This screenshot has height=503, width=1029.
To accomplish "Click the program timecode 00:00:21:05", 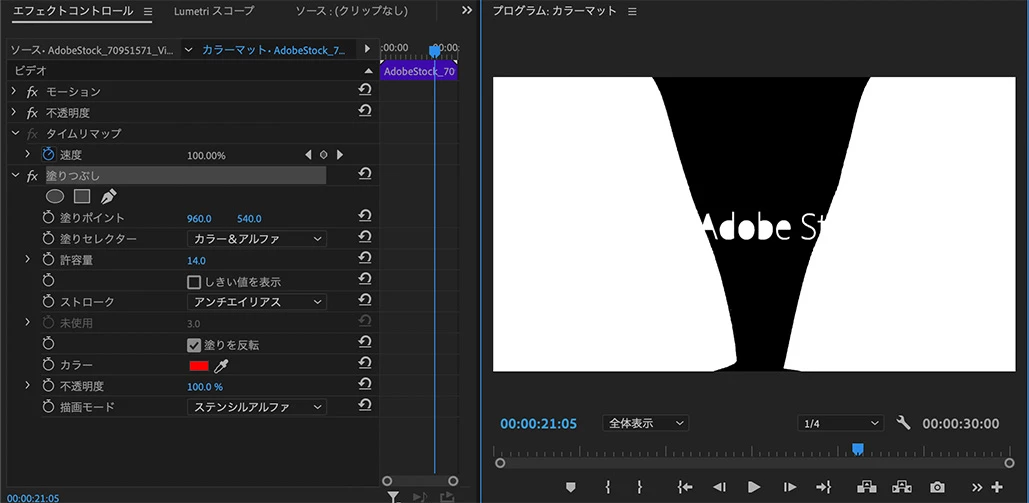I will coord(538,424).
